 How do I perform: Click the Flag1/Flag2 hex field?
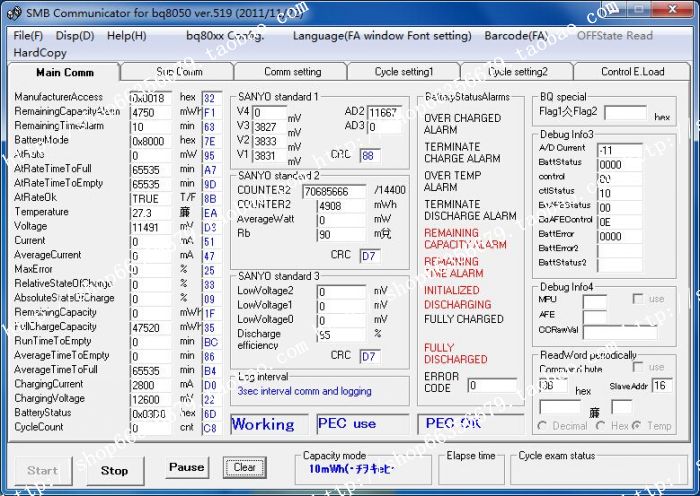(x=625, y=113)
